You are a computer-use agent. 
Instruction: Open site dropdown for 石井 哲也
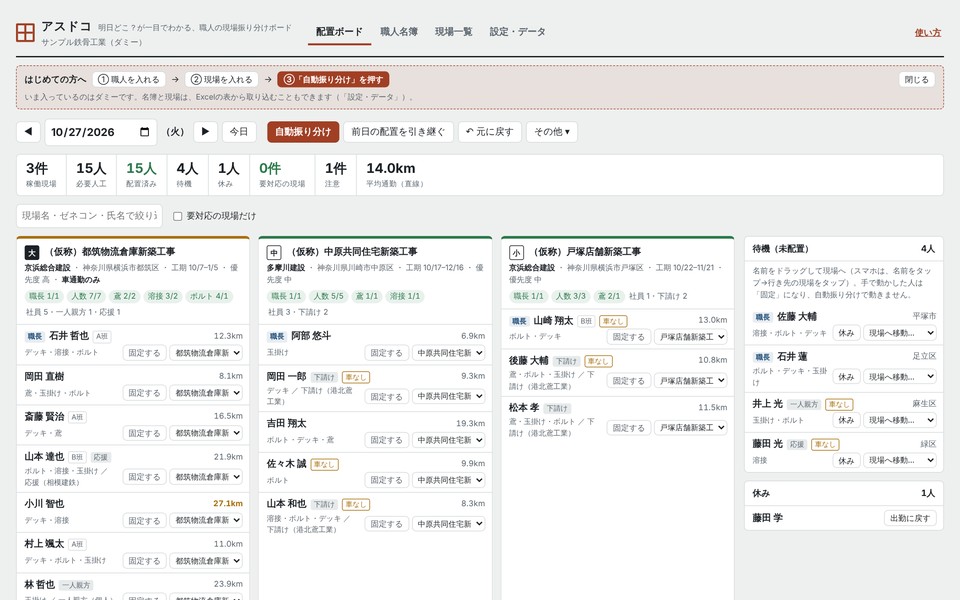(206, 353)
